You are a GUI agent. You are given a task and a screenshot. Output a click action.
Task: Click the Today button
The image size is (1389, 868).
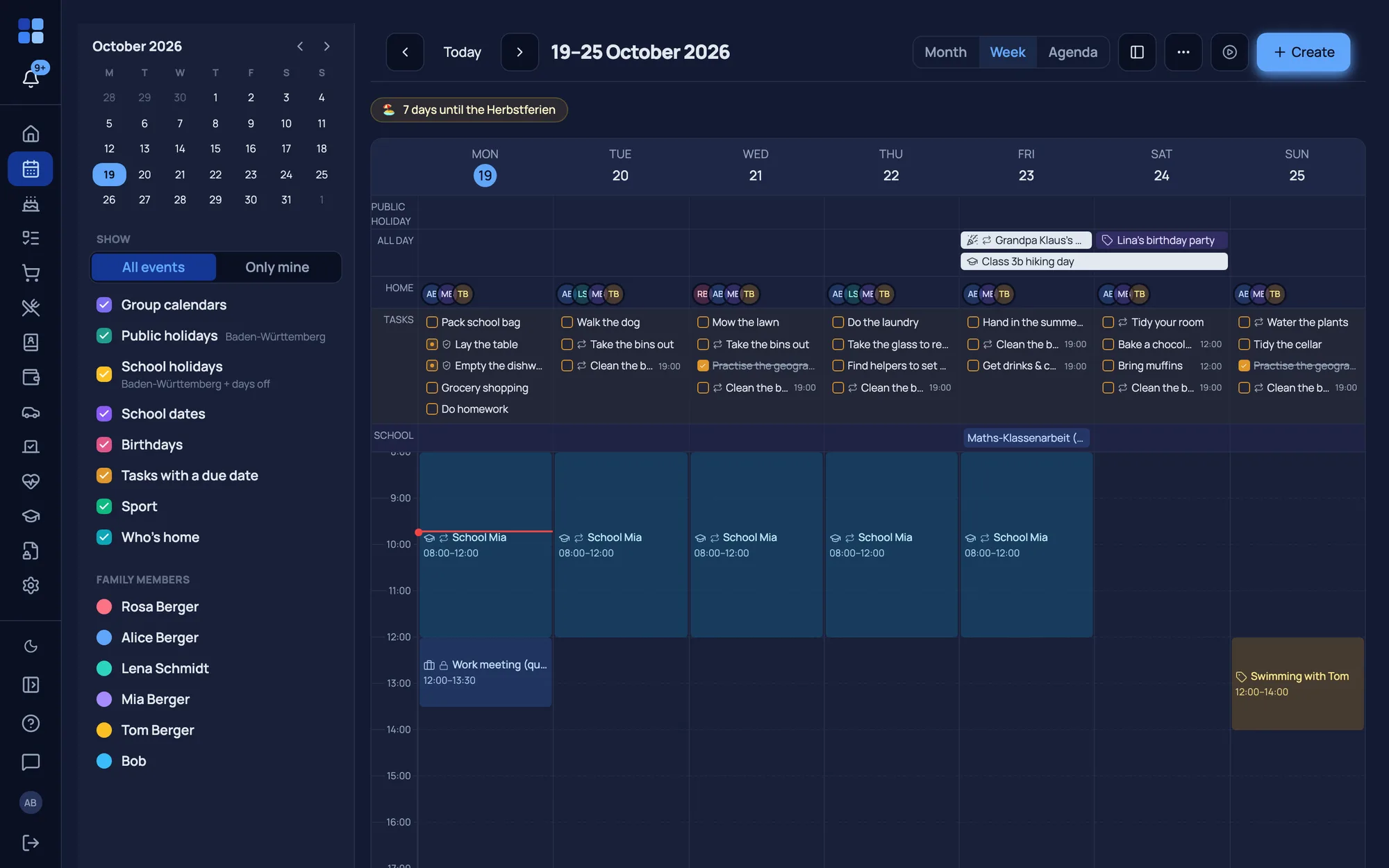[462, 52]
